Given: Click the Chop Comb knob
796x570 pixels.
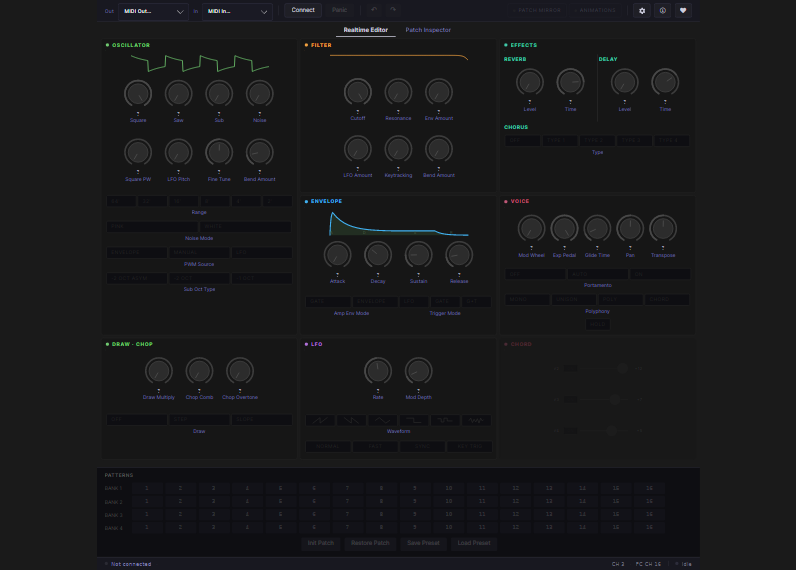Looking at the screenshot, I should (x=199, y=372).
